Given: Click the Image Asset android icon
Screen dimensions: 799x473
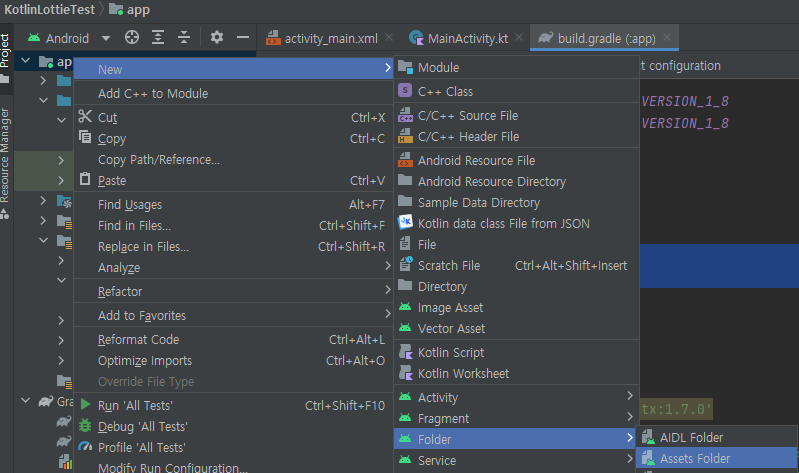Looking at the screenshot, I should coord(405,307).
